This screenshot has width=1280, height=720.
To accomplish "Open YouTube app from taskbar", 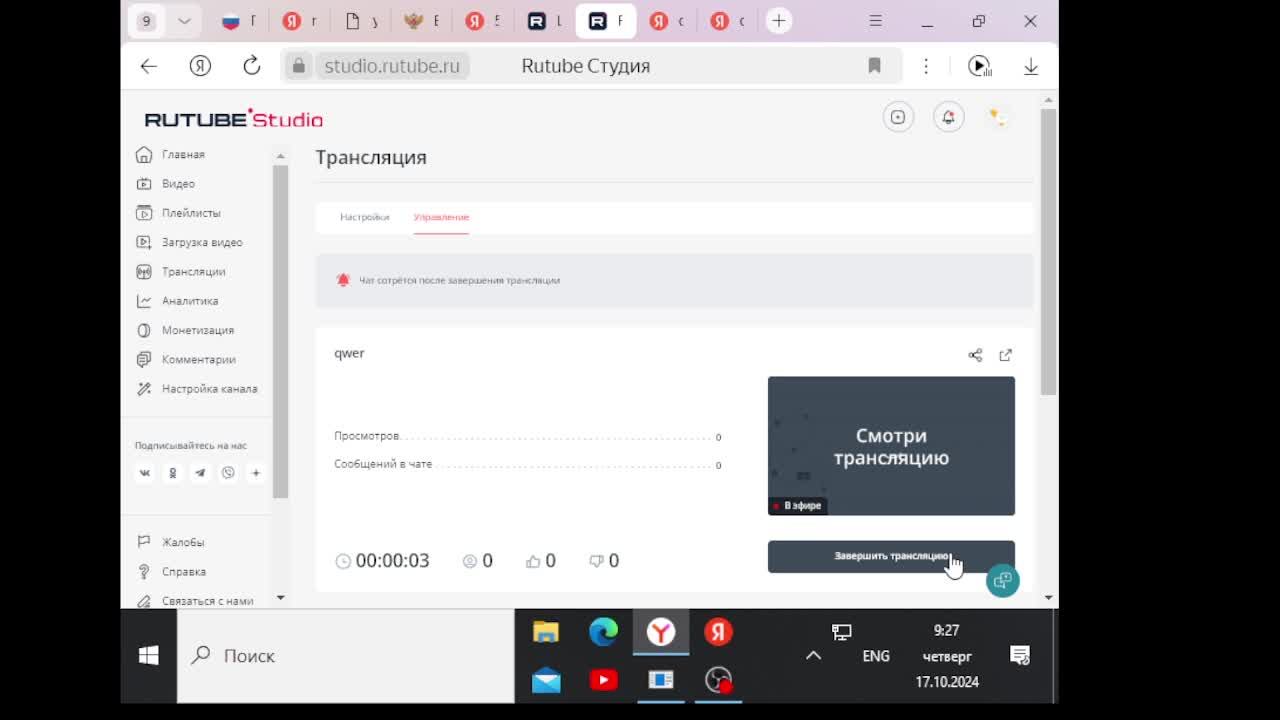I will pos(603,680).
